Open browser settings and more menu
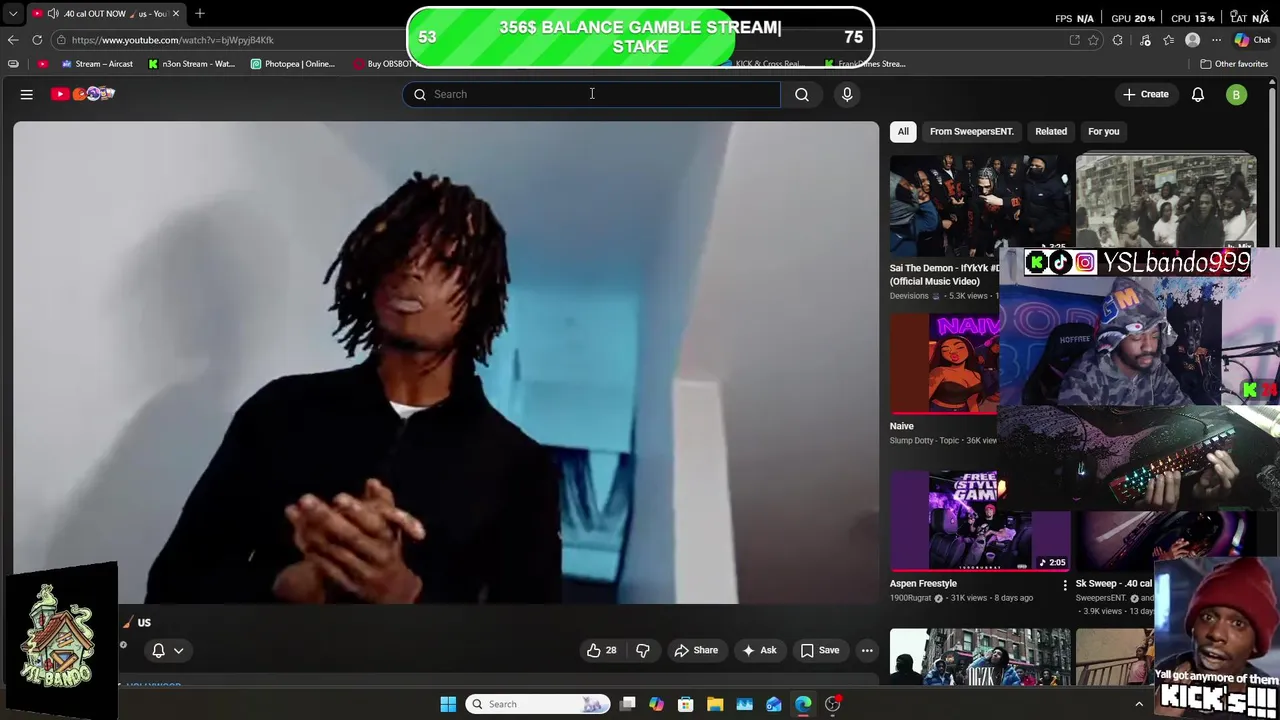1280x720 pixels. tap(1216, 40)
